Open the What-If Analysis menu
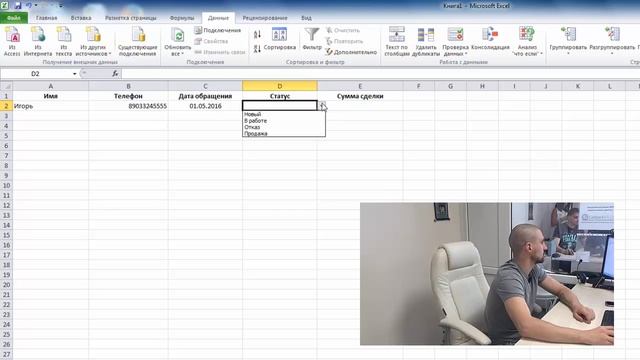The image size is (640, 360). 527,41
